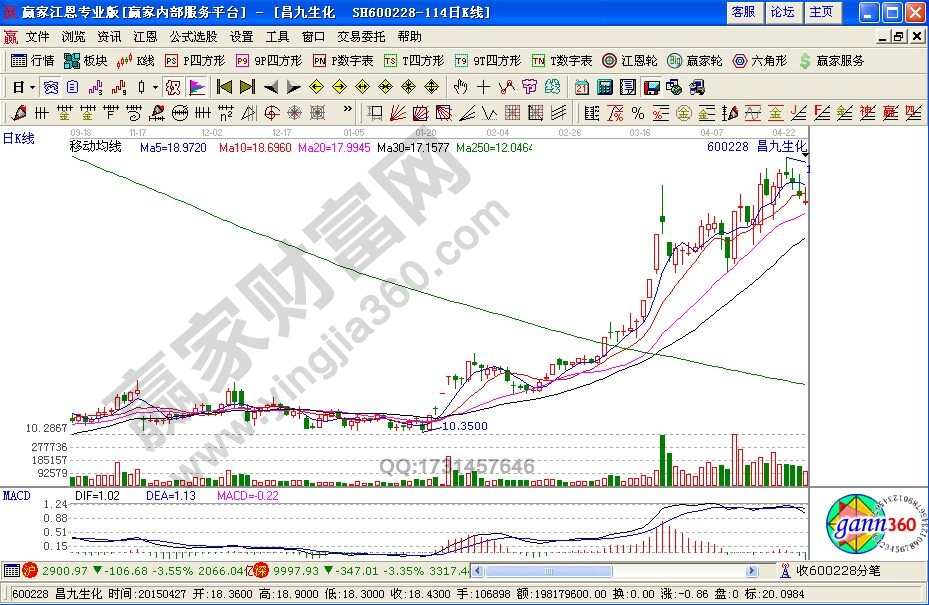929x605 pixels.
Task: Jump to first bar with skip-back arrow
Action: click(x=225, y=87)
